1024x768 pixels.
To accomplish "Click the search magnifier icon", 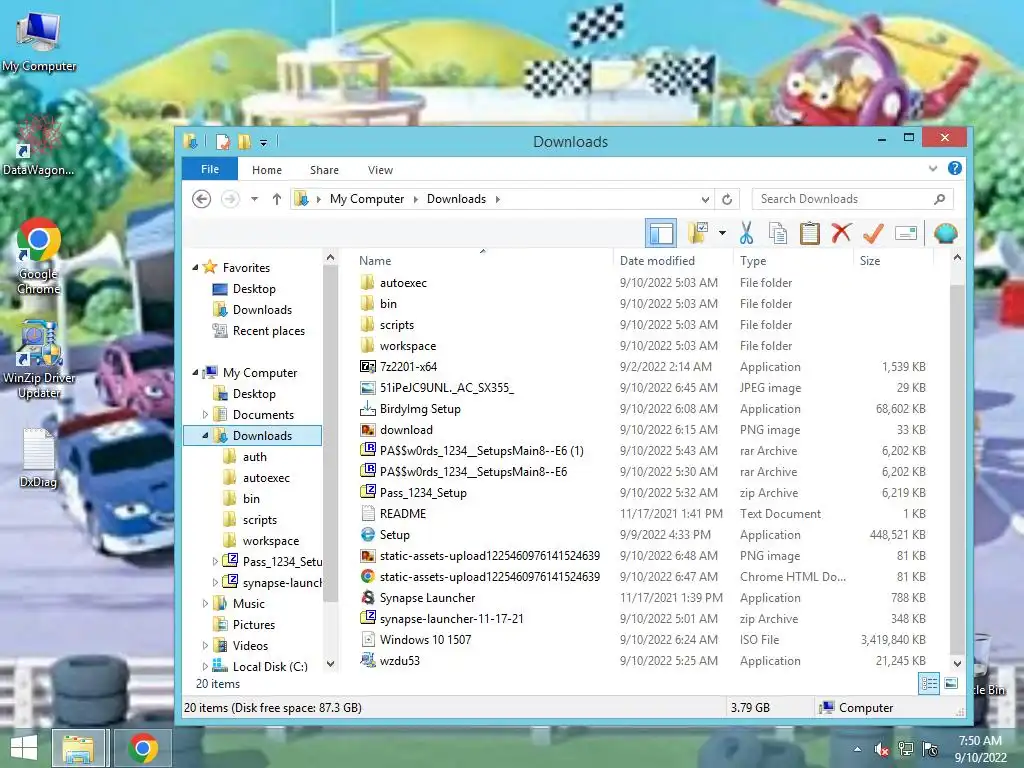I will tap(940, 199).
